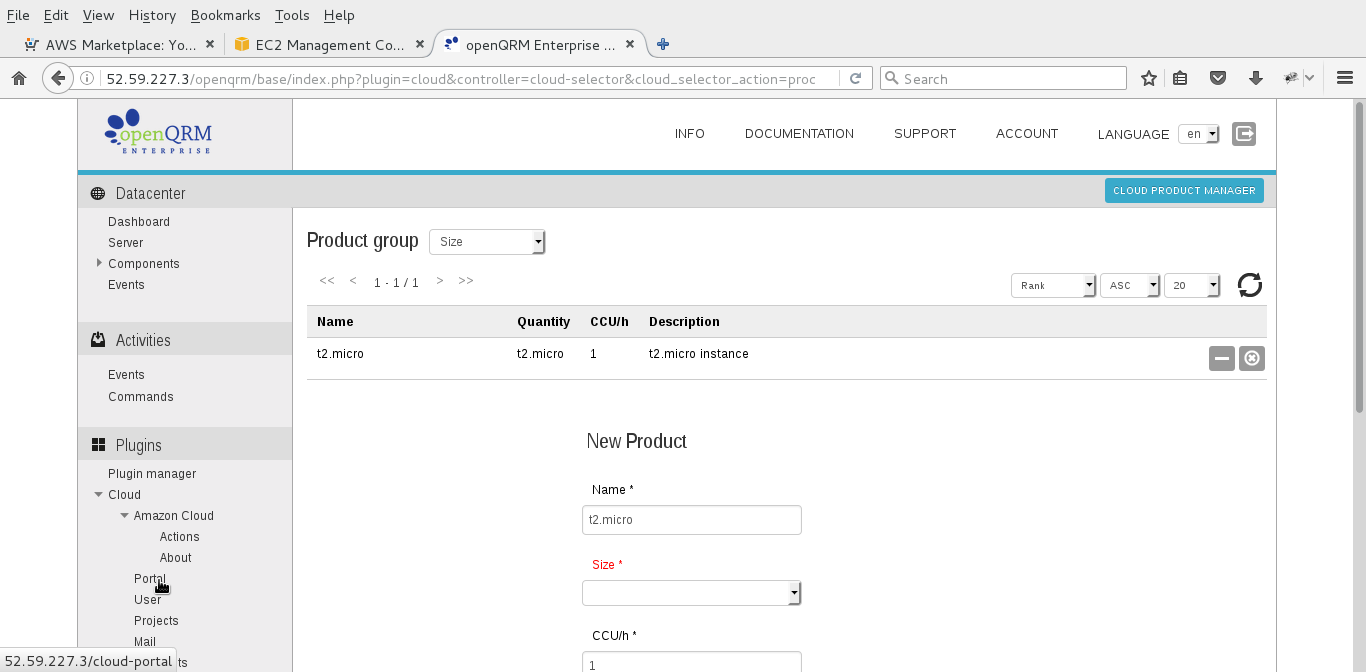The height and width of the screenshot is (672, 1366).
Task: Go to next page of products
Action: [x=440, y=281]
